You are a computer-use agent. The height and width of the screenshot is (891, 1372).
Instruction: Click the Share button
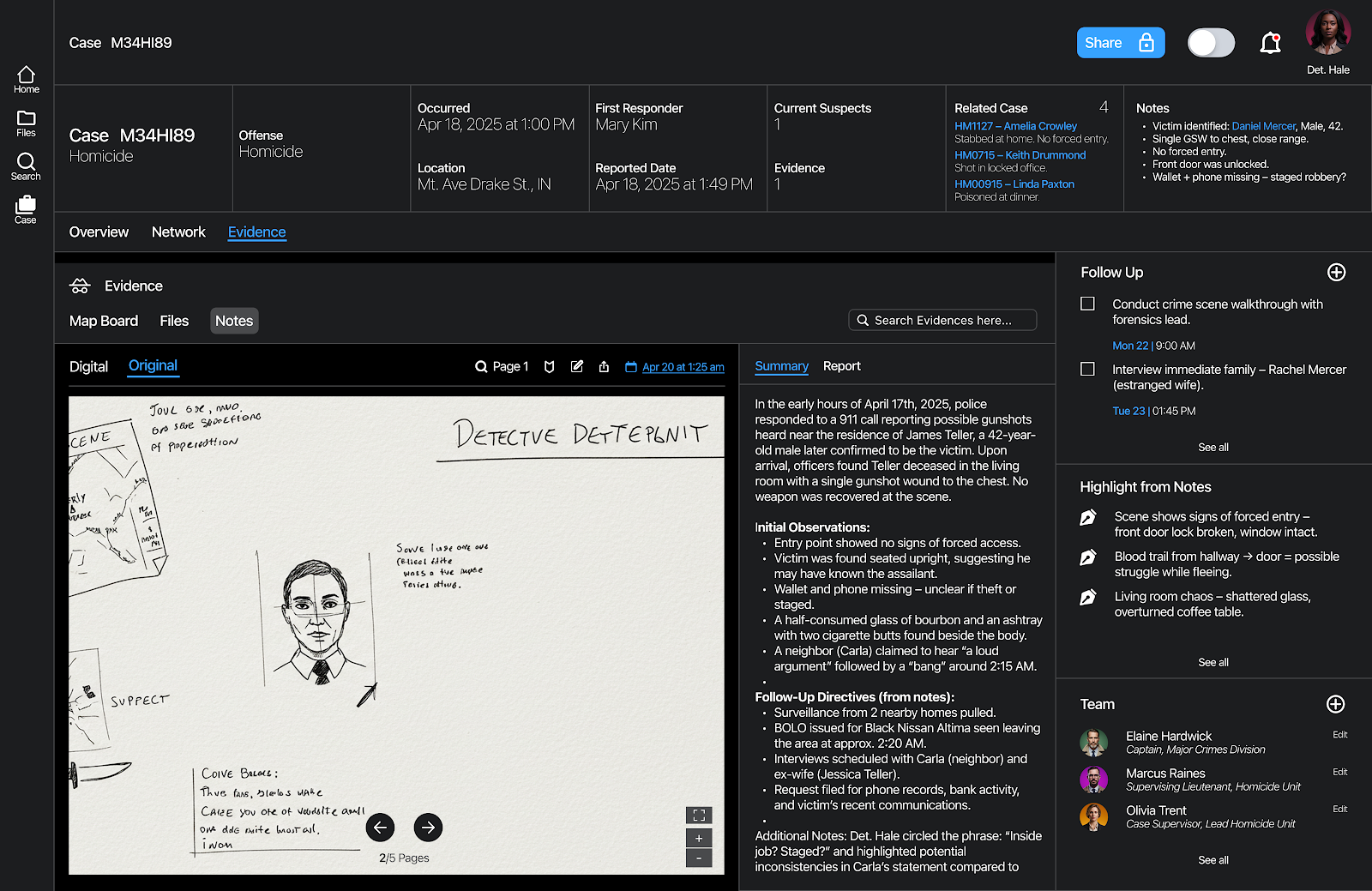click(1121, 43)
